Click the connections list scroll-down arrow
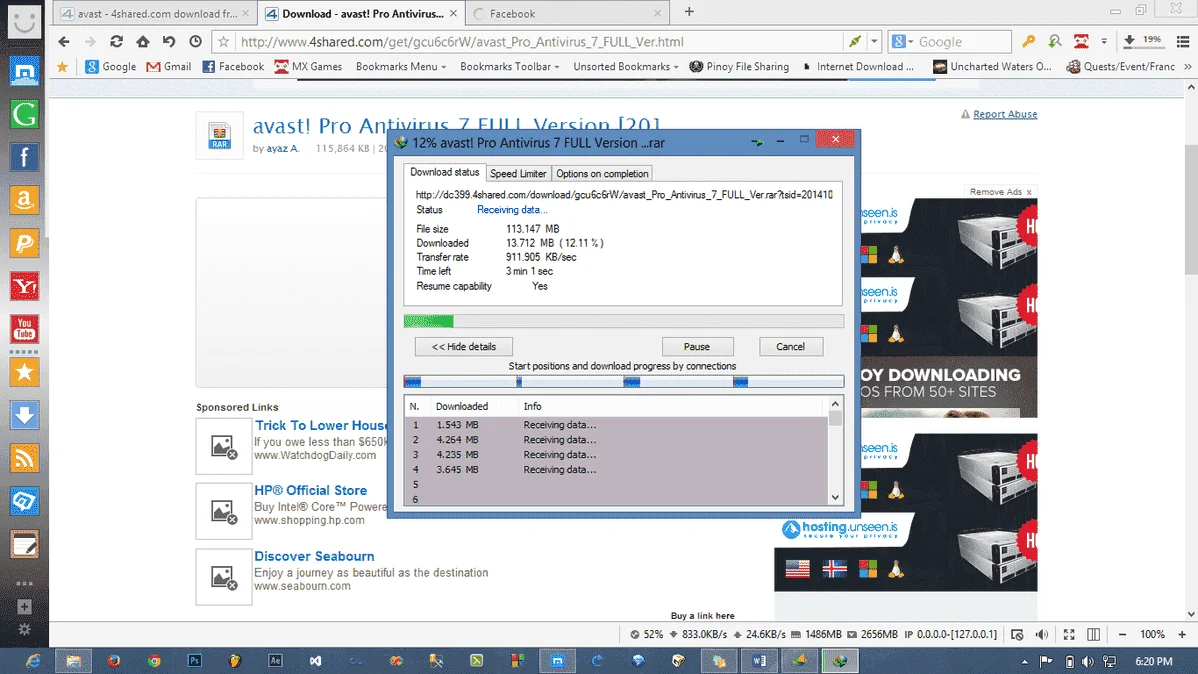 pos(835,497)
